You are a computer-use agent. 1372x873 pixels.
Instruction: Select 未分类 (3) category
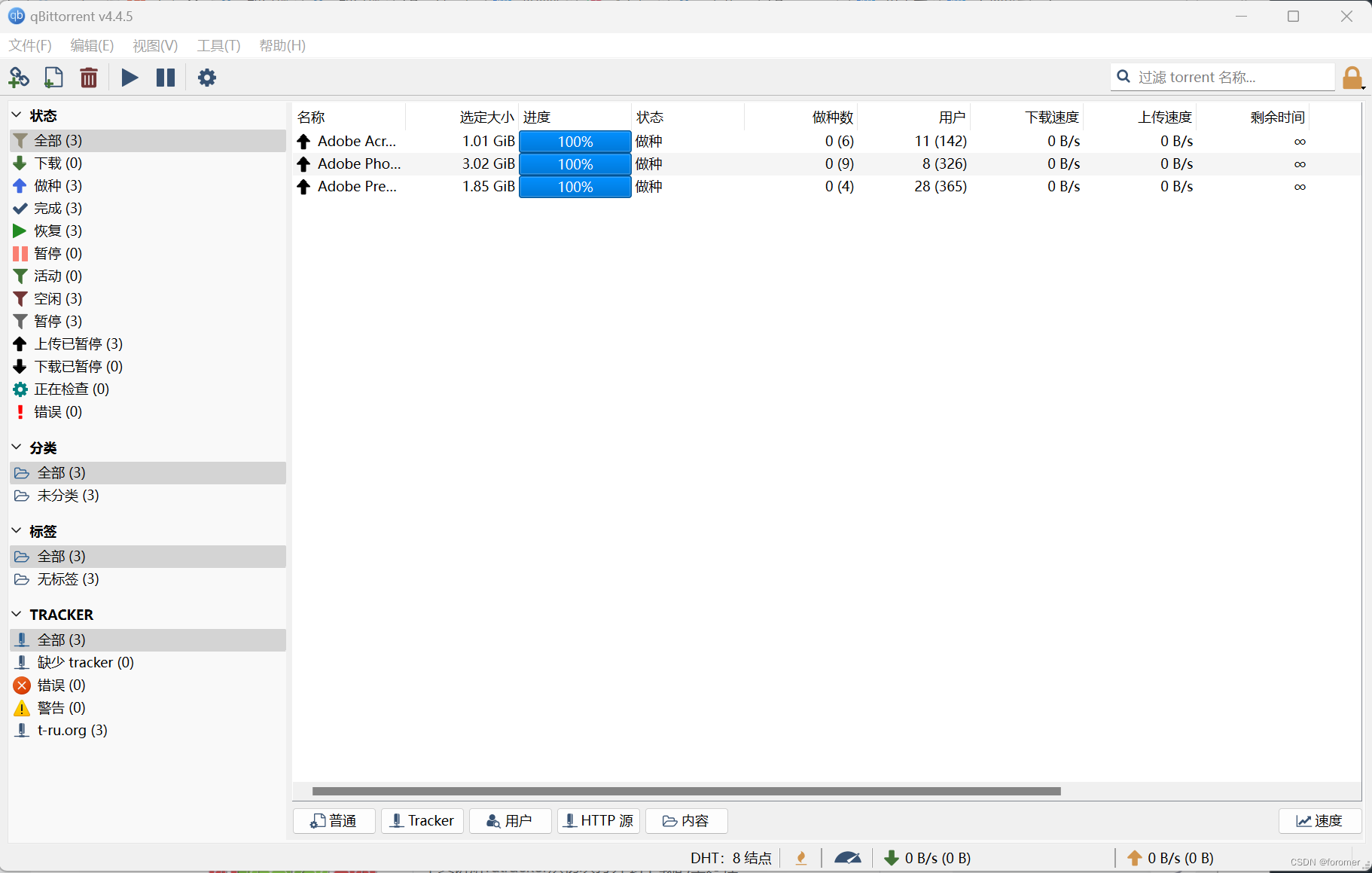coord(148,496)
